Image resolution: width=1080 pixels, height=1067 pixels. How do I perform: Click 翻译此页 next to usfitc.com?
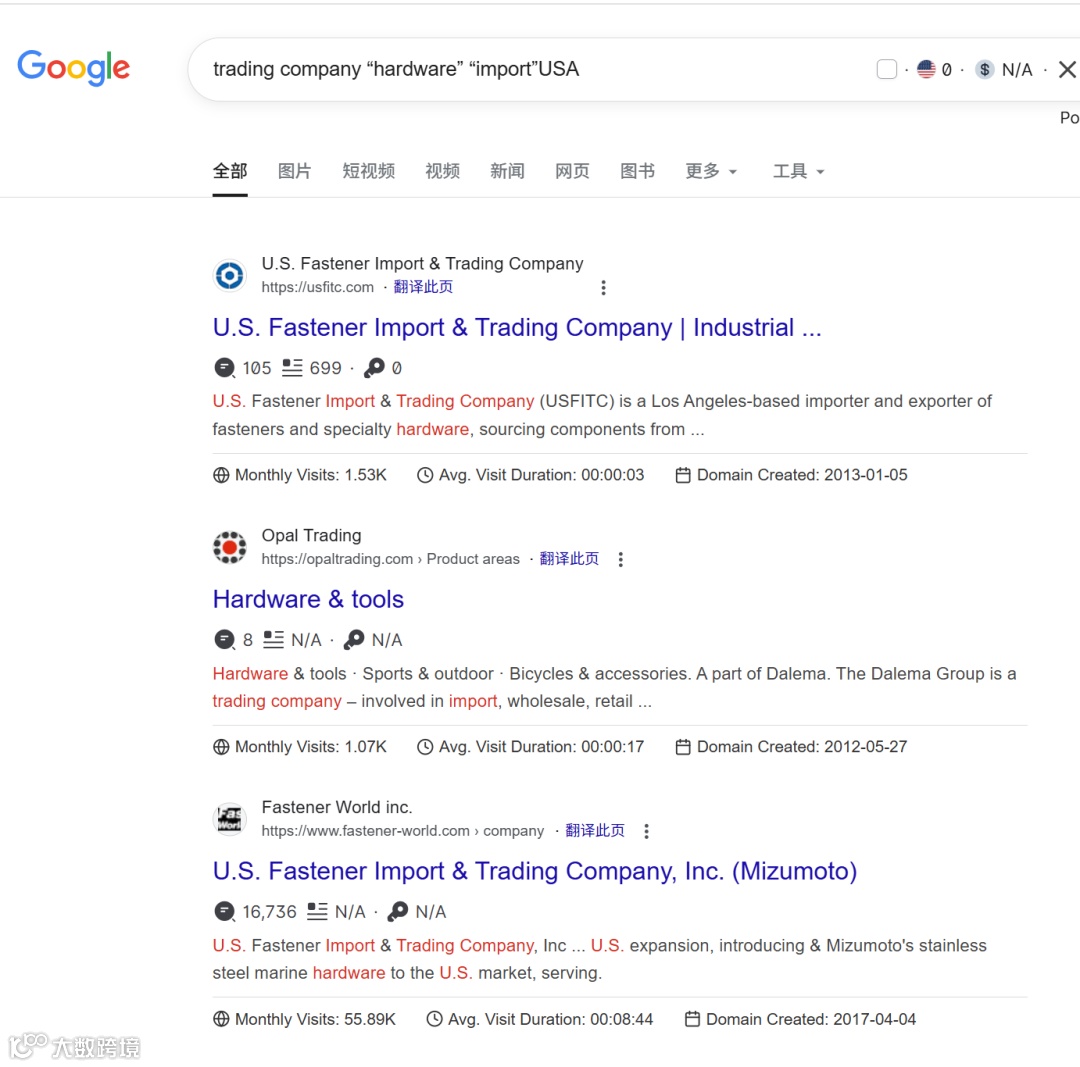423,287
